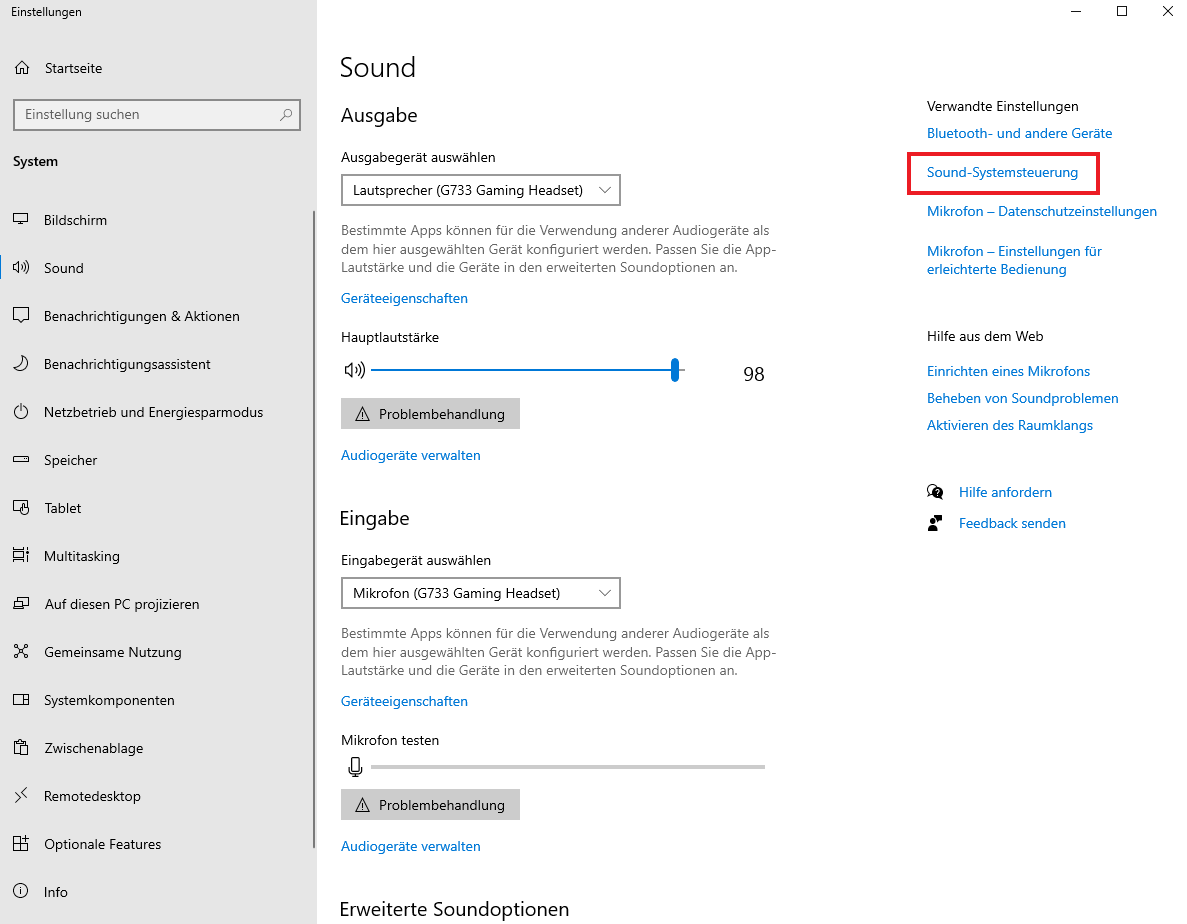Click Geräteeigenschaften link under Ausgabe
Image resolution: width=1187 pixels, height=924 pixels.
click(x=404, y=298)
